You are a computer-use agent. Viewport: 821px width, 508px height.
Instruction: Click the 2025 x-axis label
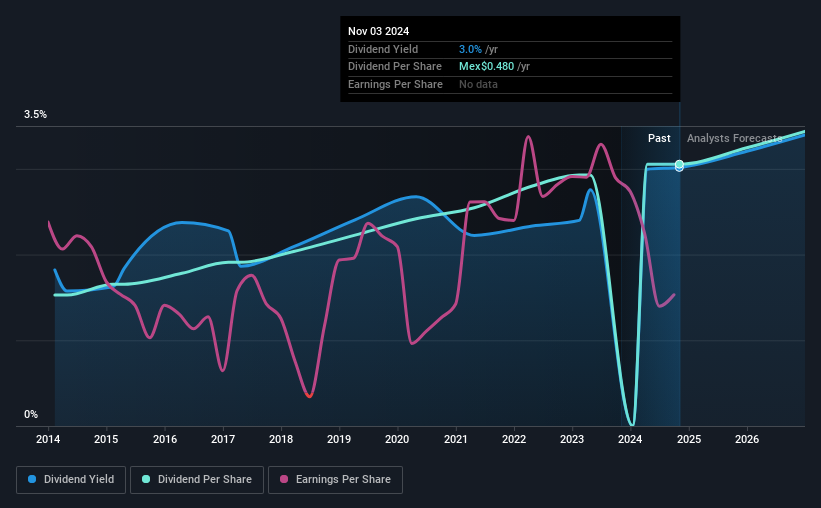[x=689, y=439]
